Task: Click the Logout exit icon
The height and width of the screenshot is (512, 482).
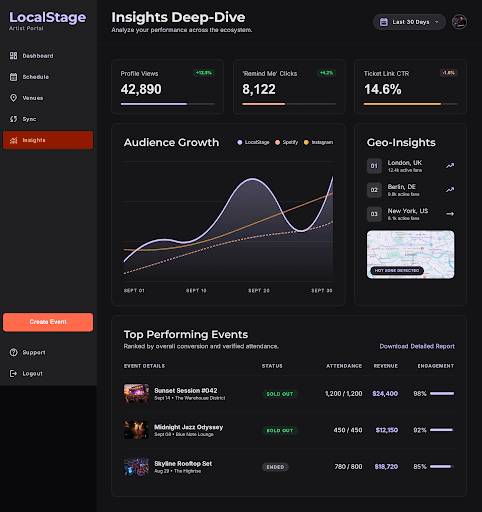Action: click(x=13, y=373)
